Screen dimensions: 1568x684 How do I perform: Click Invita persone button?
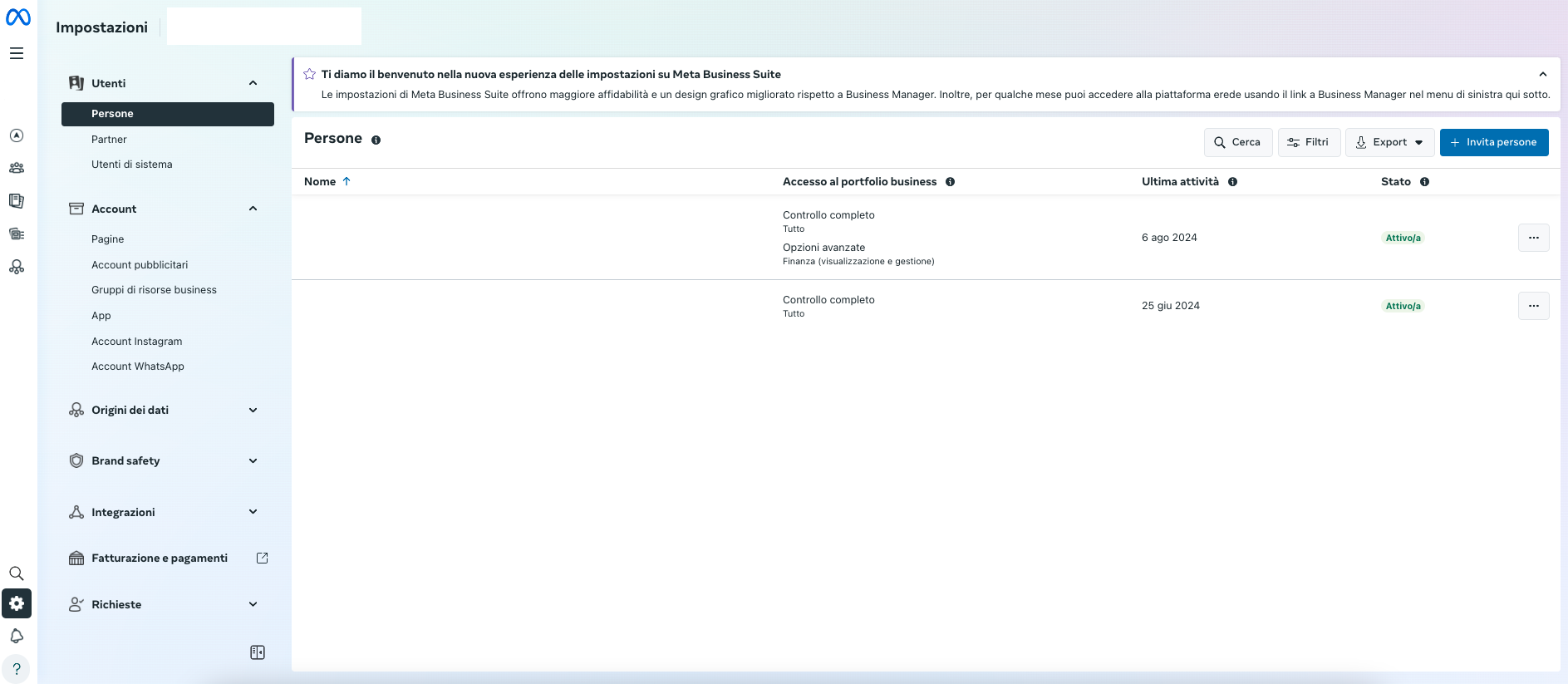1494,142
